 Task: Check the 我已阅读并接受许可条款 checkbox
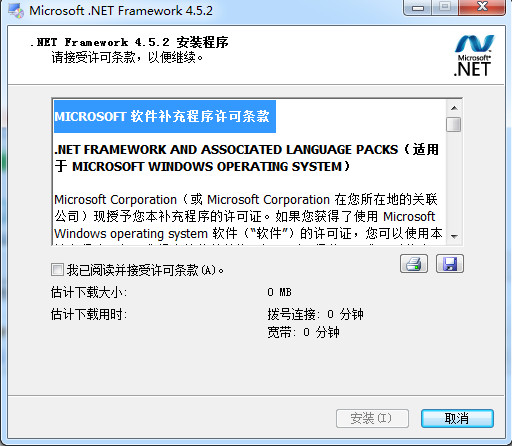[57, 269]
